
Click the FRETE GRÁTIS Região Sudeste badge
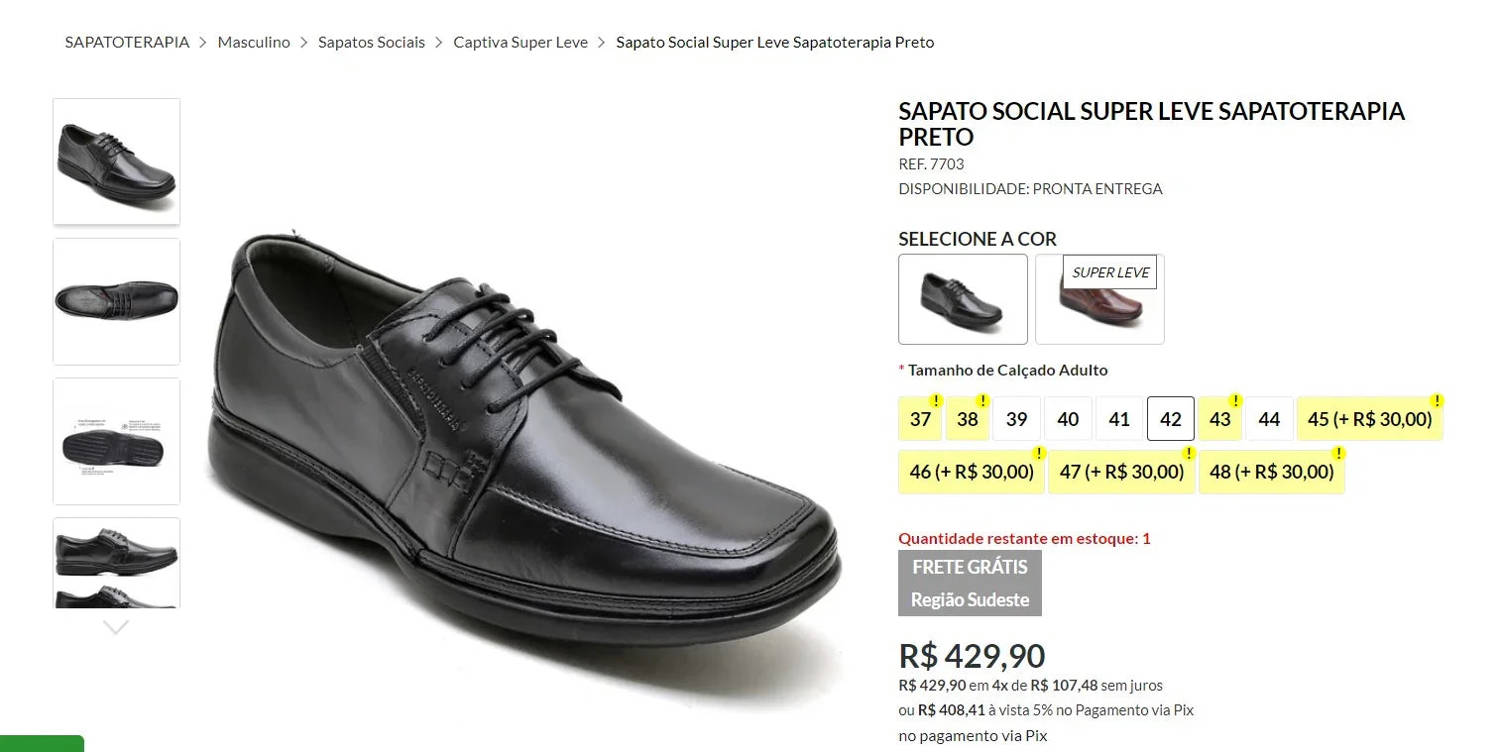969,583
